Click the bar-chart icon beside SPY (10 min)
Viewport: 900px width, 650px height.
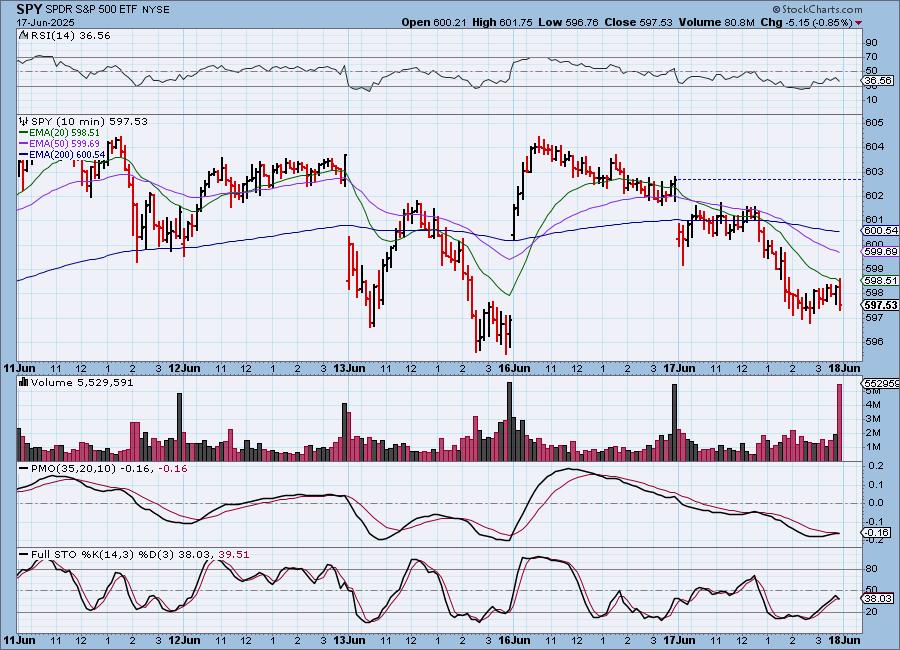click(x=24, y=122)
